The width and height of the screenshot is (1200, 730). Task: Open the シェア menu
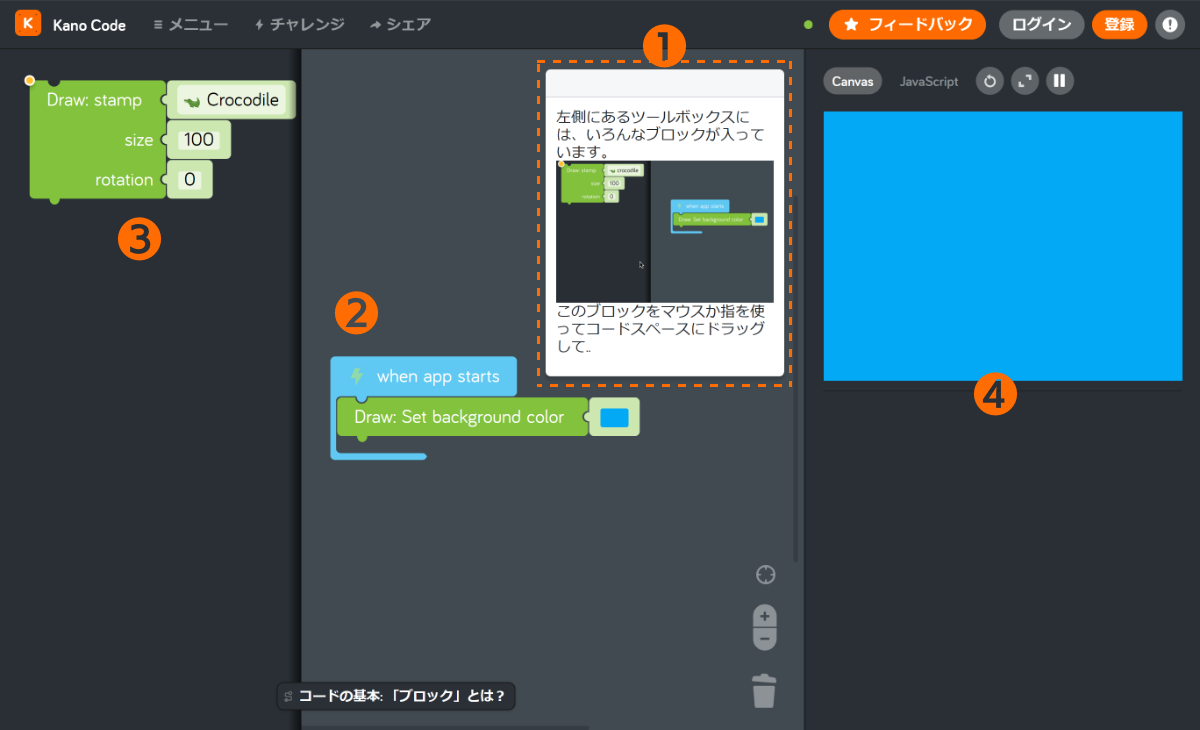coord(399,25)
